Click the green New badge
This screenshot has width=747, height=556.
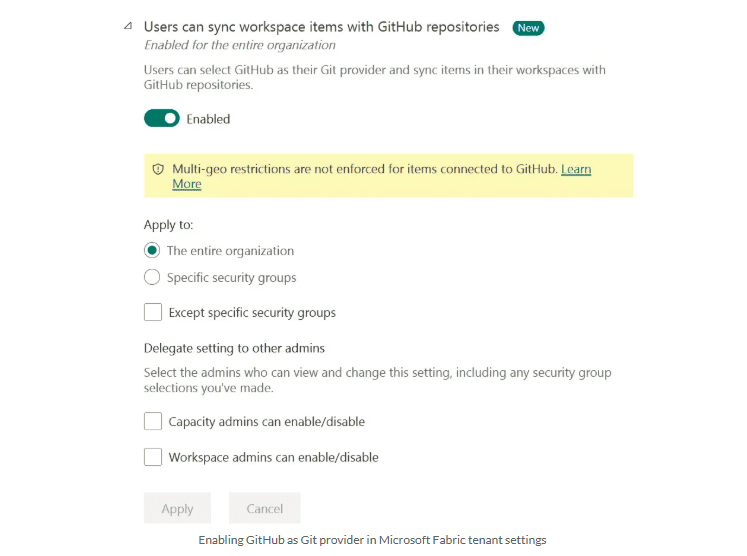[x=528, y=28]
